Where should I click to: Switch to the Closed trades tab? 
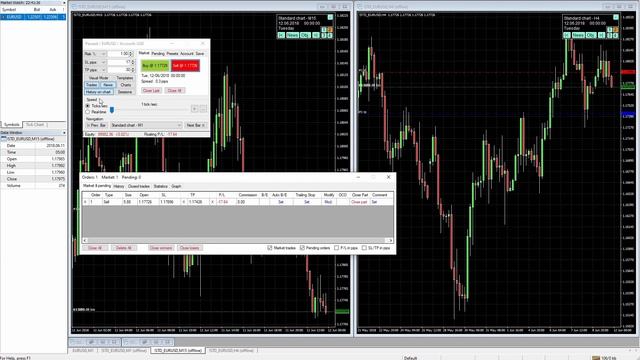[x=139, y=187]
